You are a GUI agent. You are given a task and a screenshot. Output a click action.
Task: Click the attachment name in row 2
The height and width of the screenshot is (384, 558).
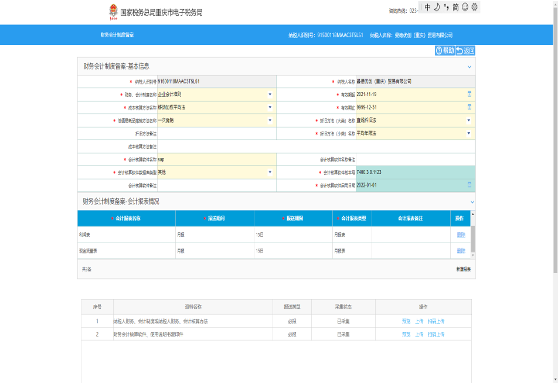tap(148, 334)
